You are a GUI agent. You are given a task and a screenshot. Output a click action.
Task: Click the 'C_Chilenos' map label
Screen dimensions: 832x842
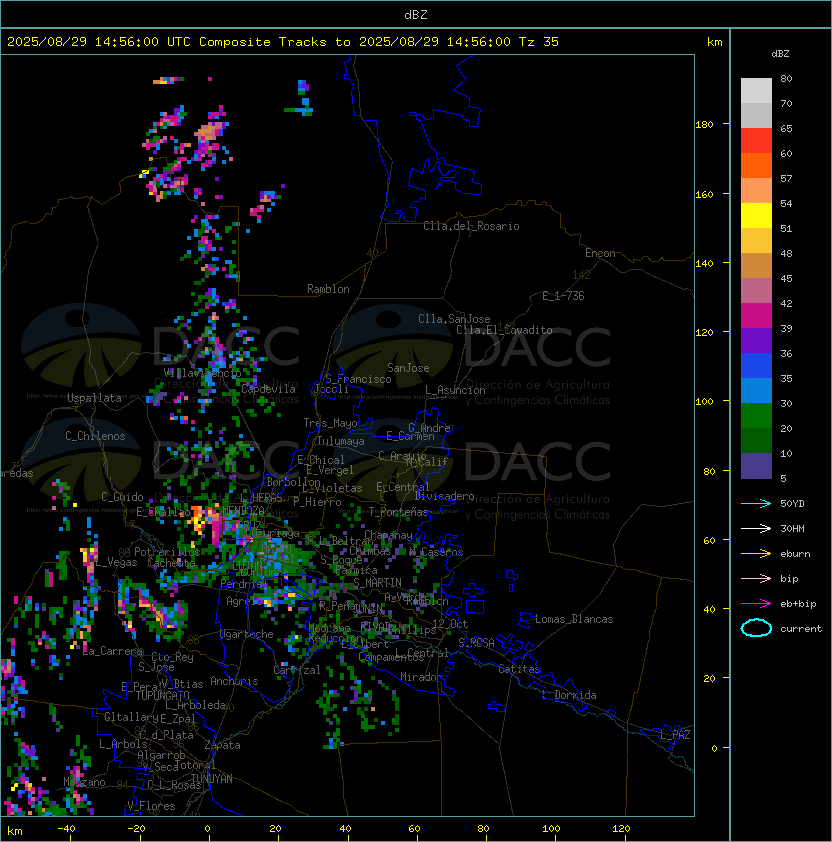pyautogui.click(x=95, y=436)
